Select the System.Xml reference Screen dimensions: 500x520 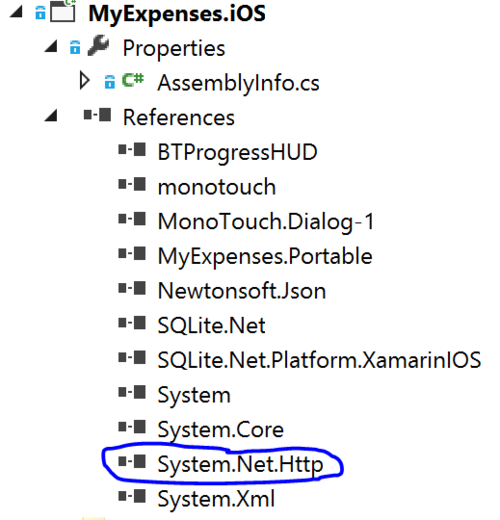coord(216,499)
